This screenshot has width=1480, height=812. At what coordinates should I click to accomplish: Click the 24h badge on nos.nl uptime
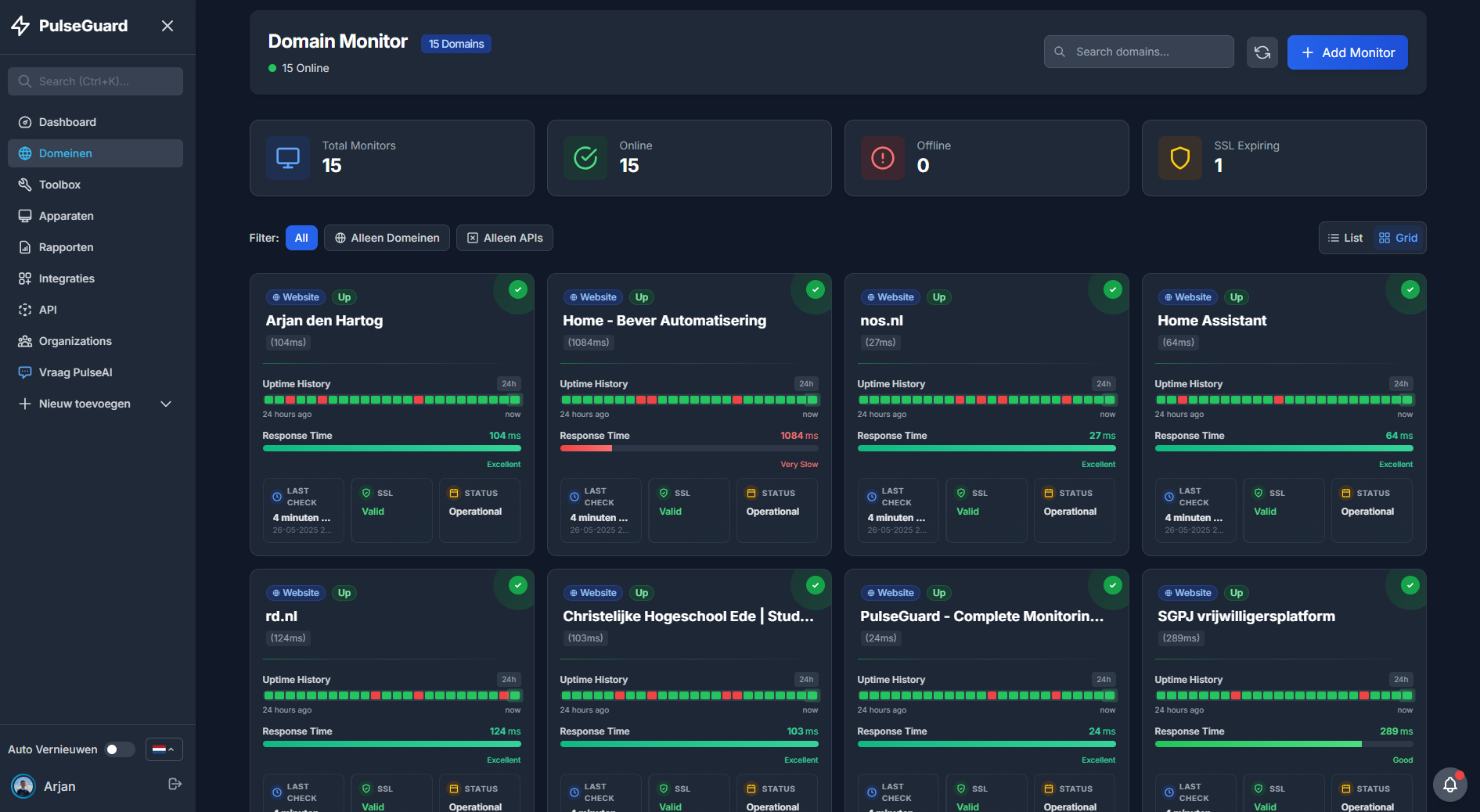[1104, 384]
